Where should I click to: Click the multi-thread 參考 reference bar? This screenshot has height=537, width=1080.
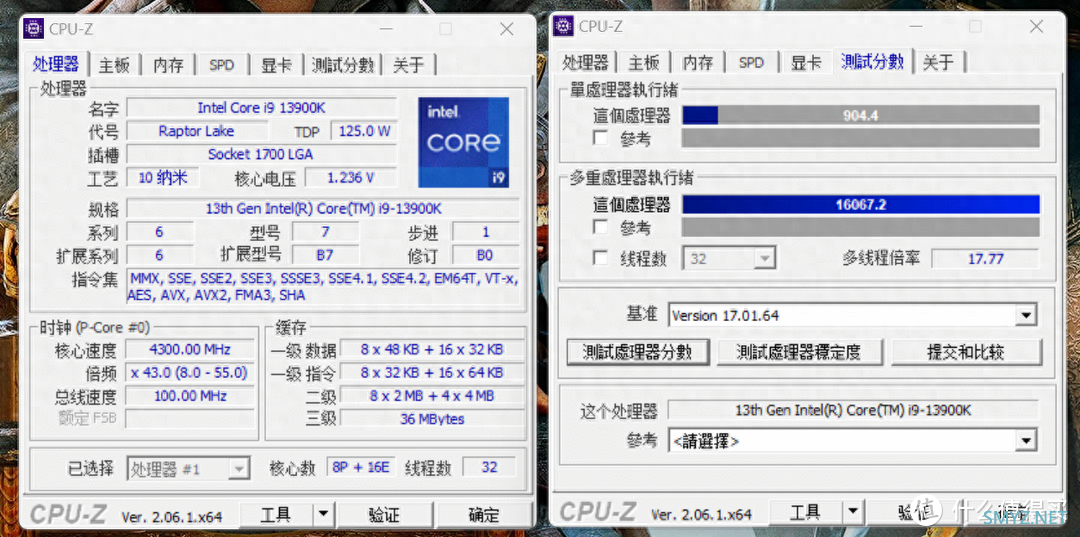[x=860, y=227]
